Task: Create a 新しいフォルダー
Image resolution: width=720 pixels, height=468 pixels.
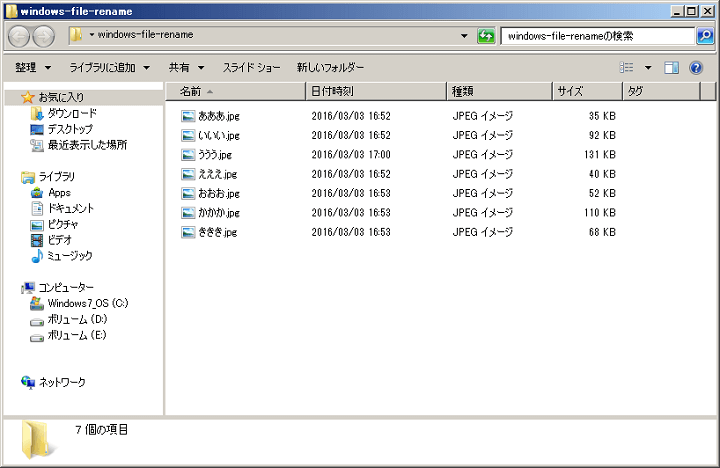Action: (x=330, y=68)
